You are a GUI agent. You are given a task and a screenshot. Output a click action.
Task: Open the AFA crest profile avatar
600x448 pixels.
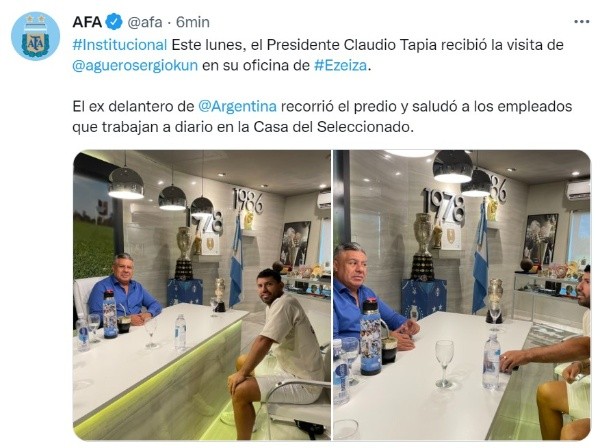35,36
